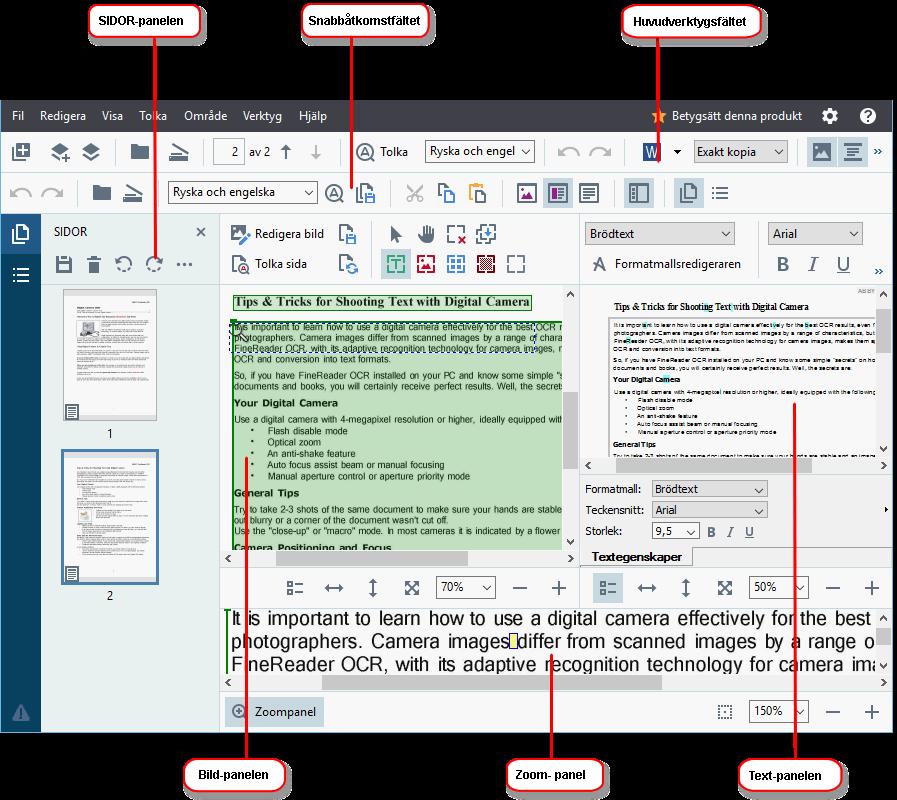Viewport: 897px width, 800px height.
Task: Open Storlek 9,5 size dropdown
Action: coord(676,532)
